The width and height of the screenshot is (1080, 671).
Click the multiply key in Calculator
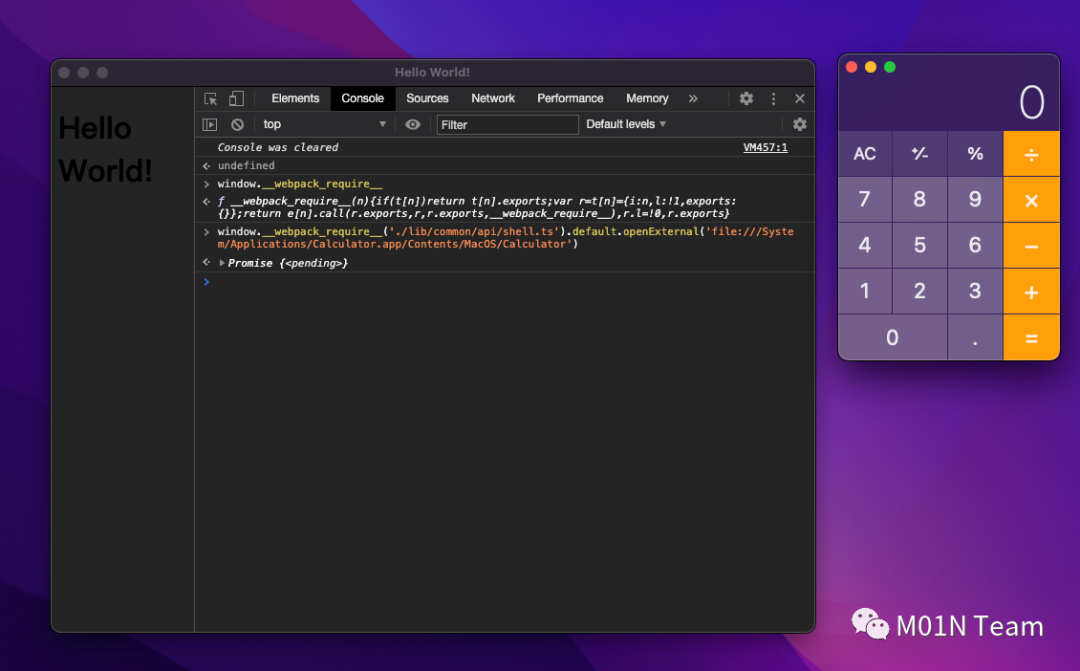(x=1031, y=200)
